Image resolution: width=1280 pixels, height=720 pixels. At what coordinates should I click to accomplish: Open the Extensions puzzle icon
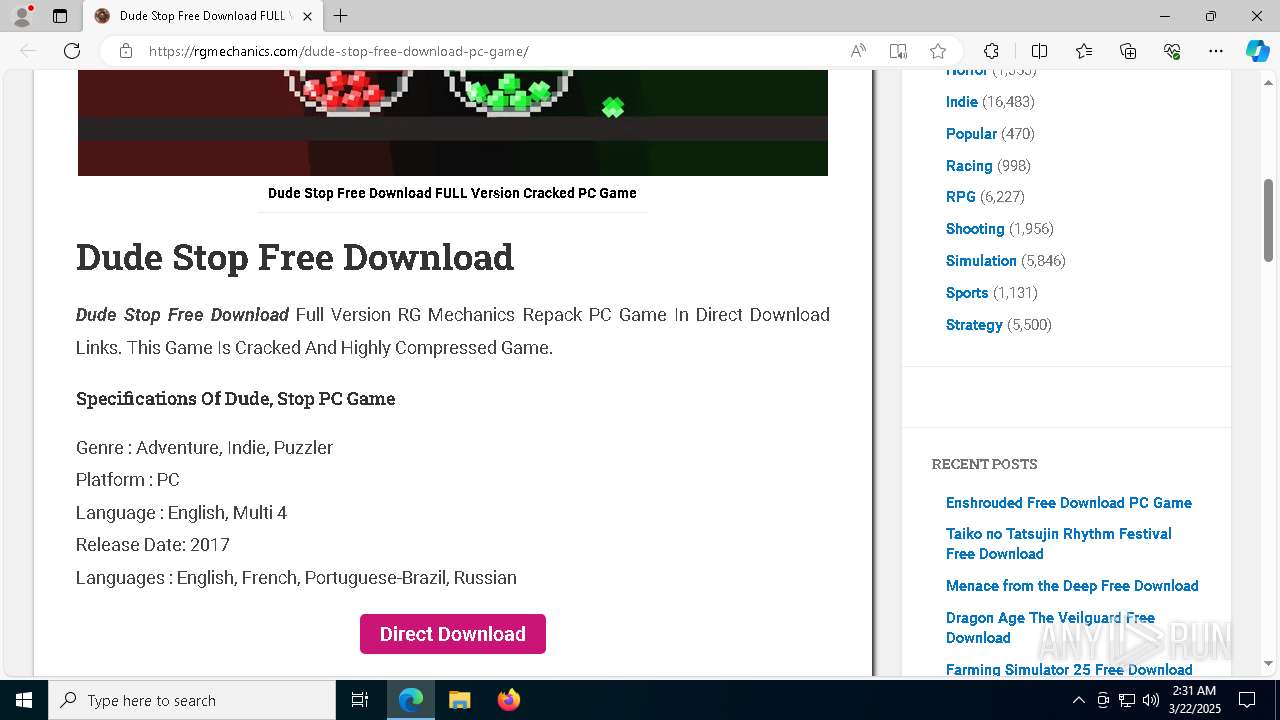[991, 51]
